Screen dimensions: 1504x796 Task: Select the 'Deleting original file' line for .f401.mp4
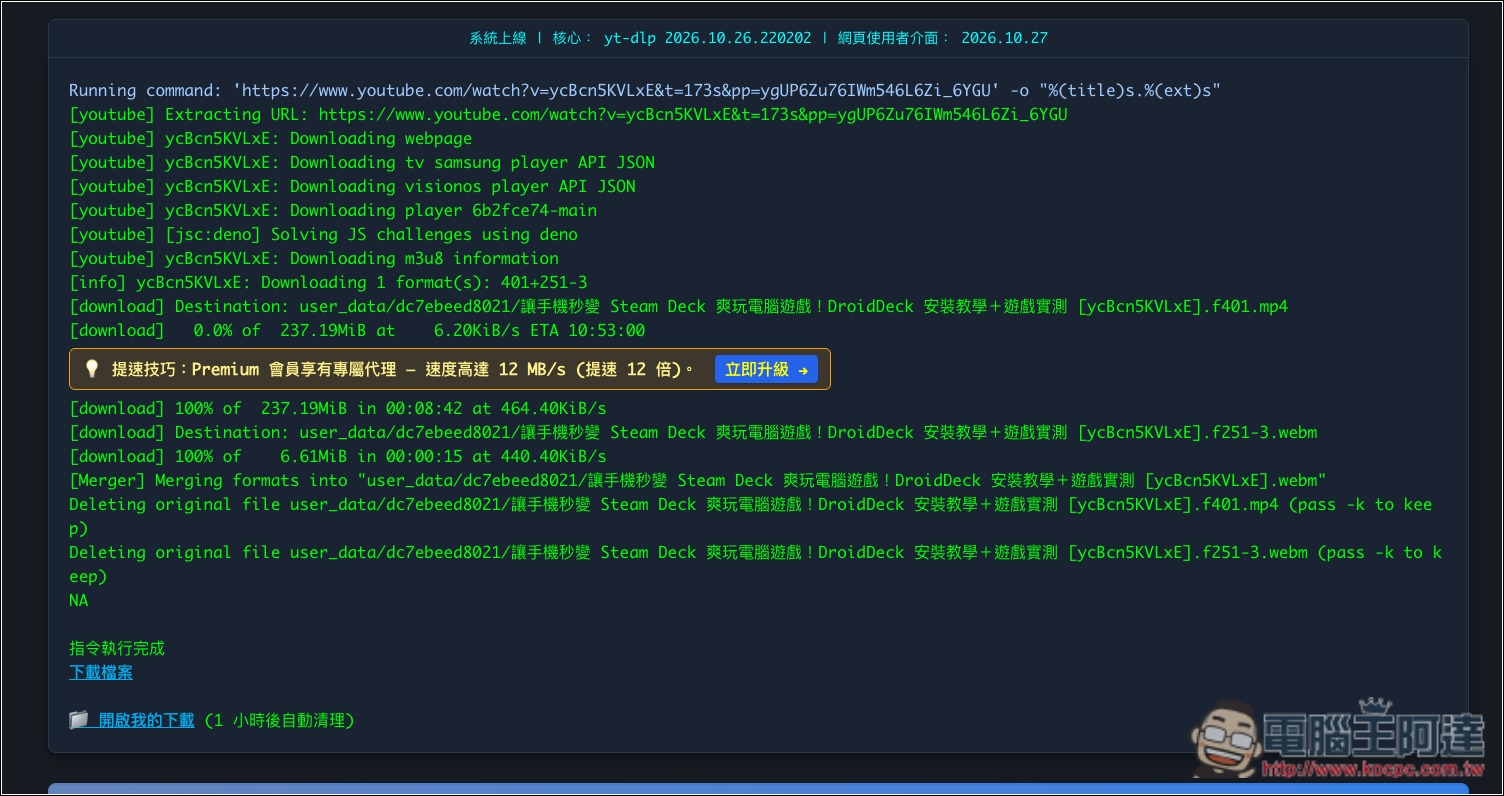[751, 516]
